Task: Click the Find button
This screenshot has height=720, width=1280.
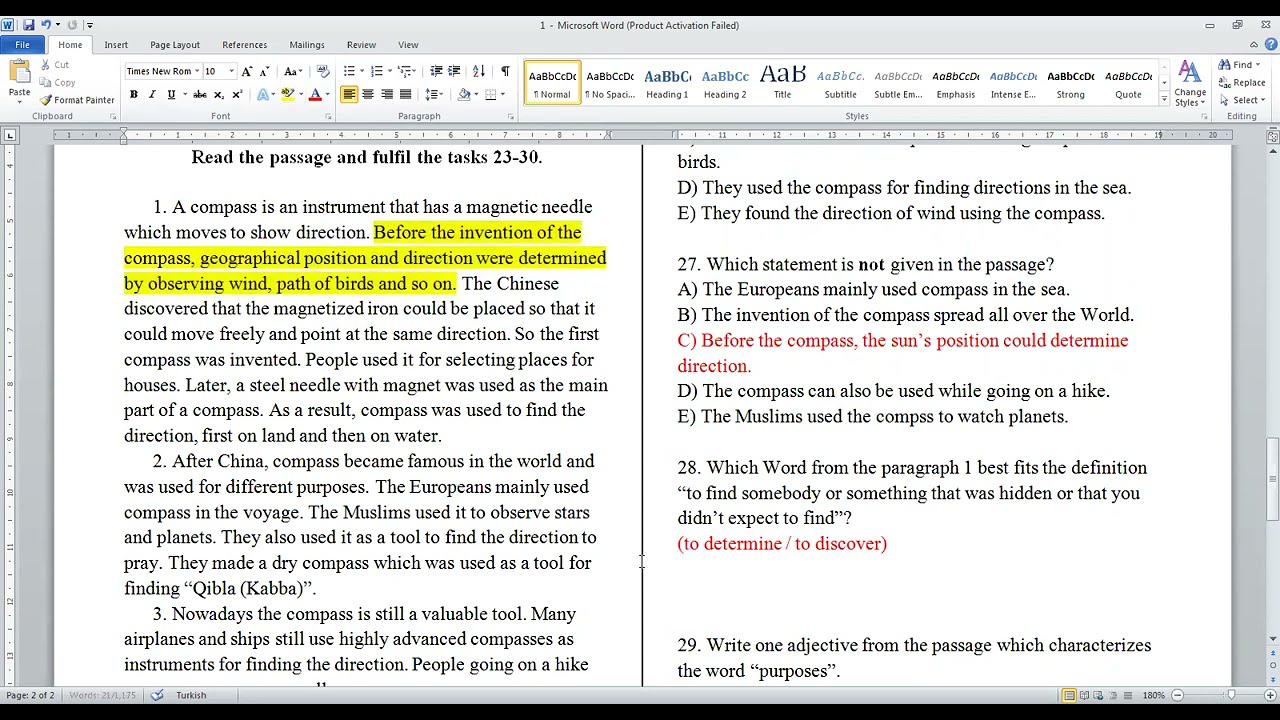Action: pyautogui.click(x=1239, y=65)
